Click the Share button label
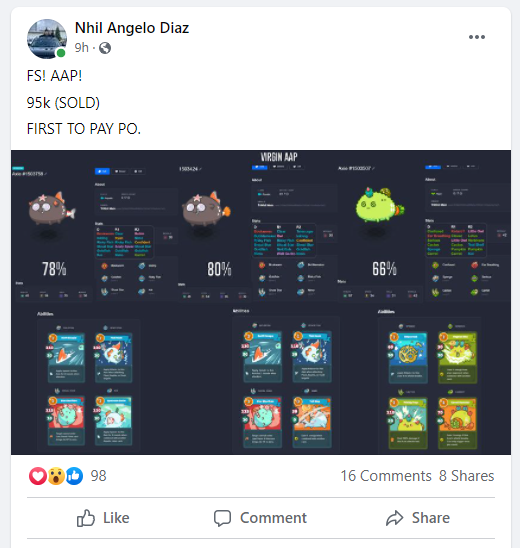The width and height of the screenshot is (520, 548). 431,518
